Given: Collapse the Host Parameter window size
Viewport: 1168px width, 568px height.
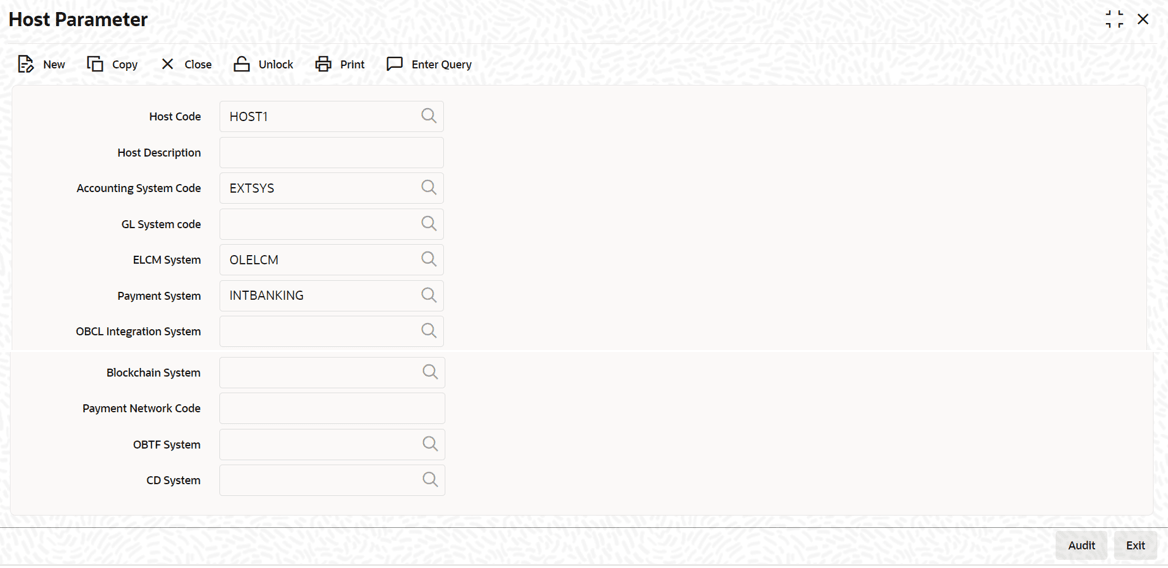Looking at the screenshot, I should [1114, 19].
